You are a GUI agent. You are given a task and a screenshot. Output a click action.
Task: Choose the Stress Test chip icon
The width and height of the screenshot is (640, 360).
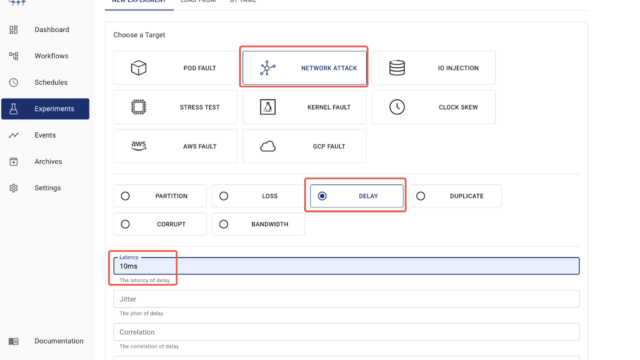(138, 107)
